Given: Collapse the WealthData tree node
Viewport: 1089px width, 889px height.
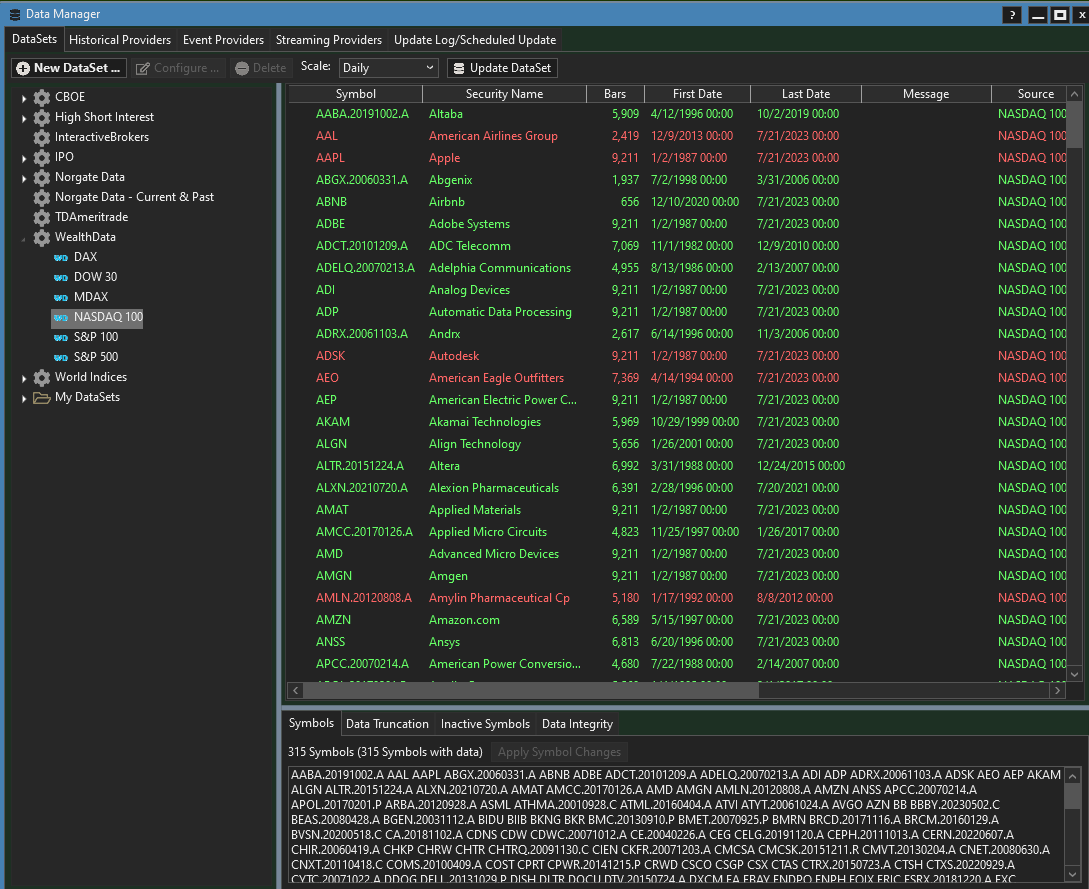Looking at the screenshot, I should pos(25,237).
